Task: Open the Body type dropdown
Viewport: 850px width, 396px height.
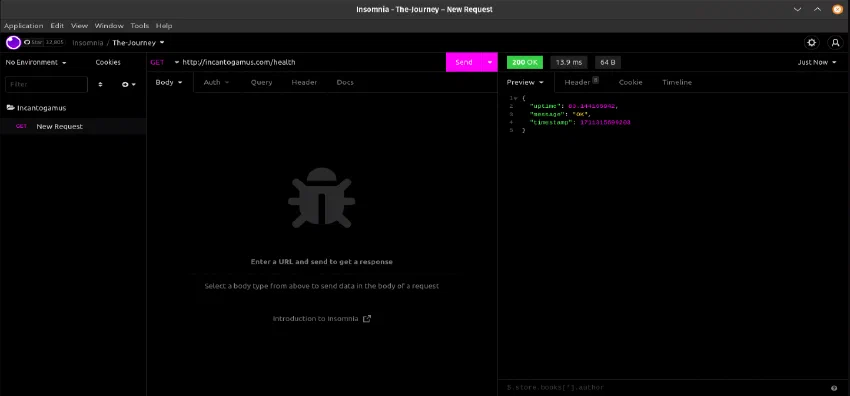Action: pos(169,82)
